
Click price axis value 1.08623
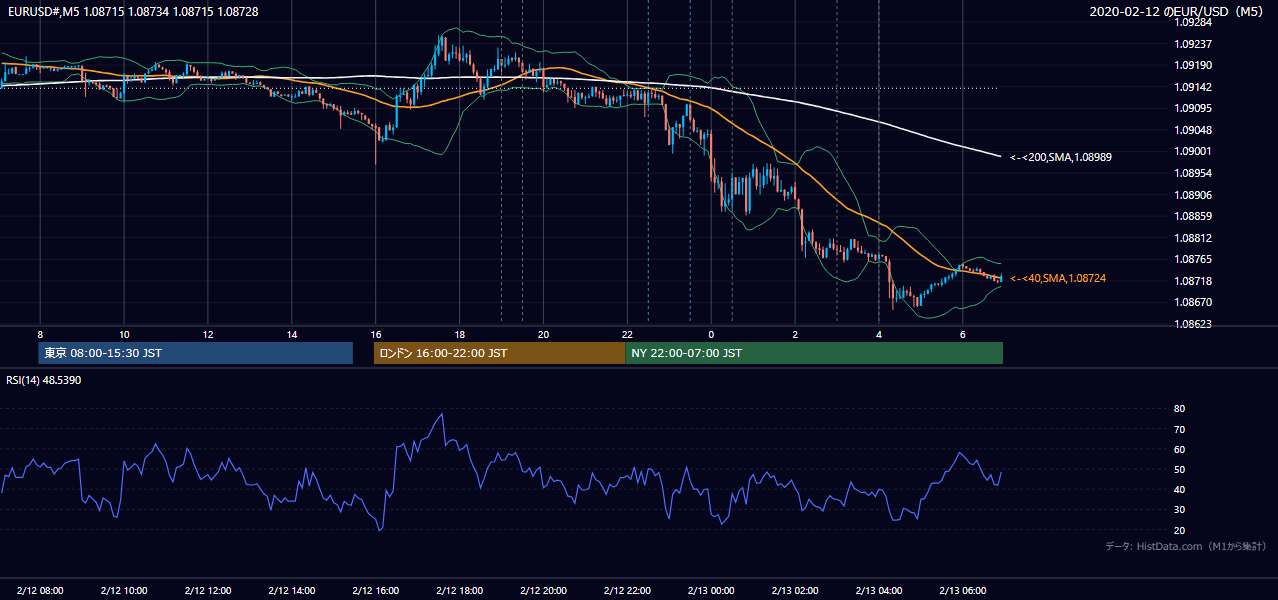[1192, 324]
